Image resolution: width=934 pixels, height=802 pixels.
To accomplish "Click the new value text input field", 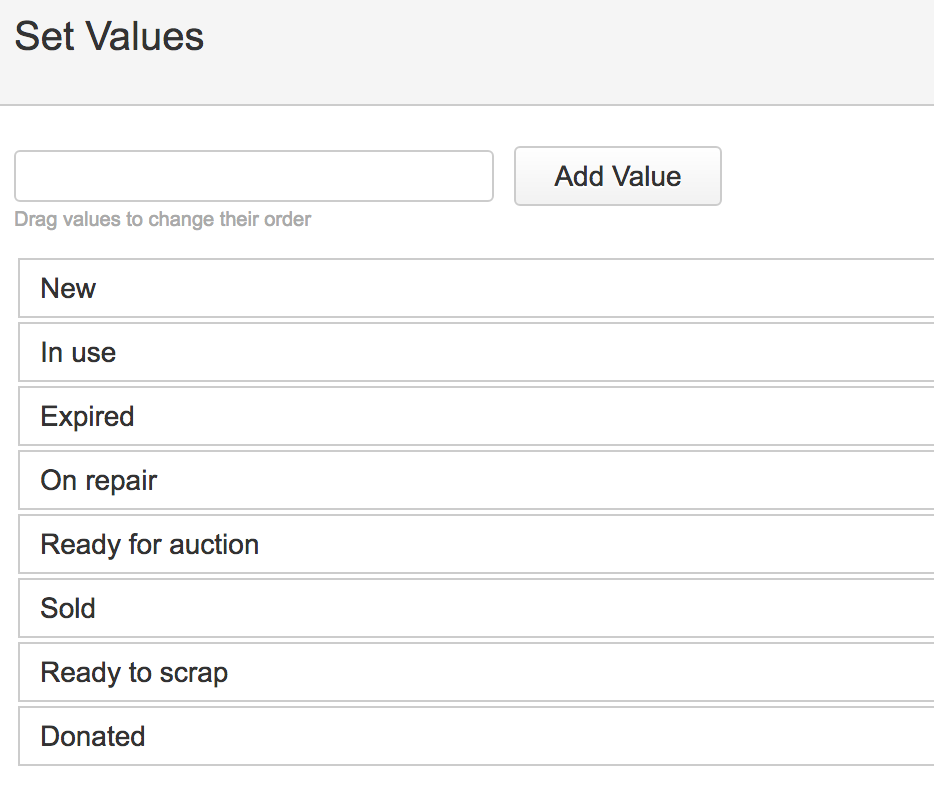I will point(254,176).
